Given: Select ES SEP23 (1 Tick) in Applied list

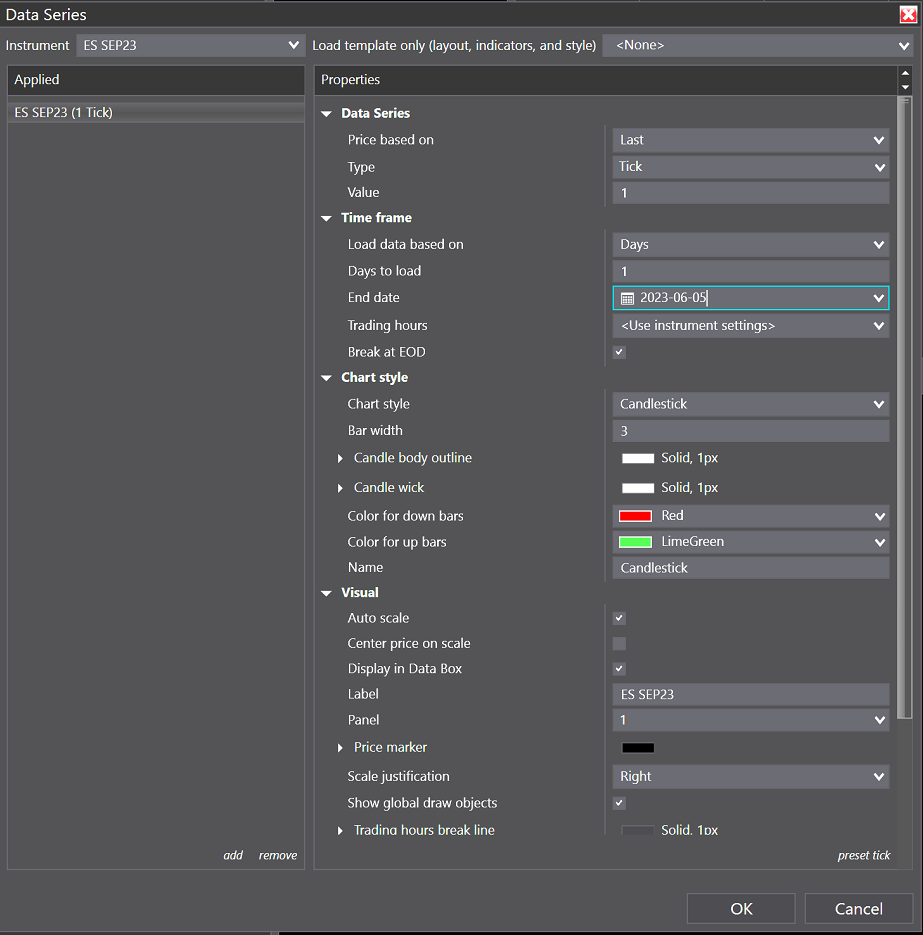Looking at the screenshot, I should click(156, 113).
